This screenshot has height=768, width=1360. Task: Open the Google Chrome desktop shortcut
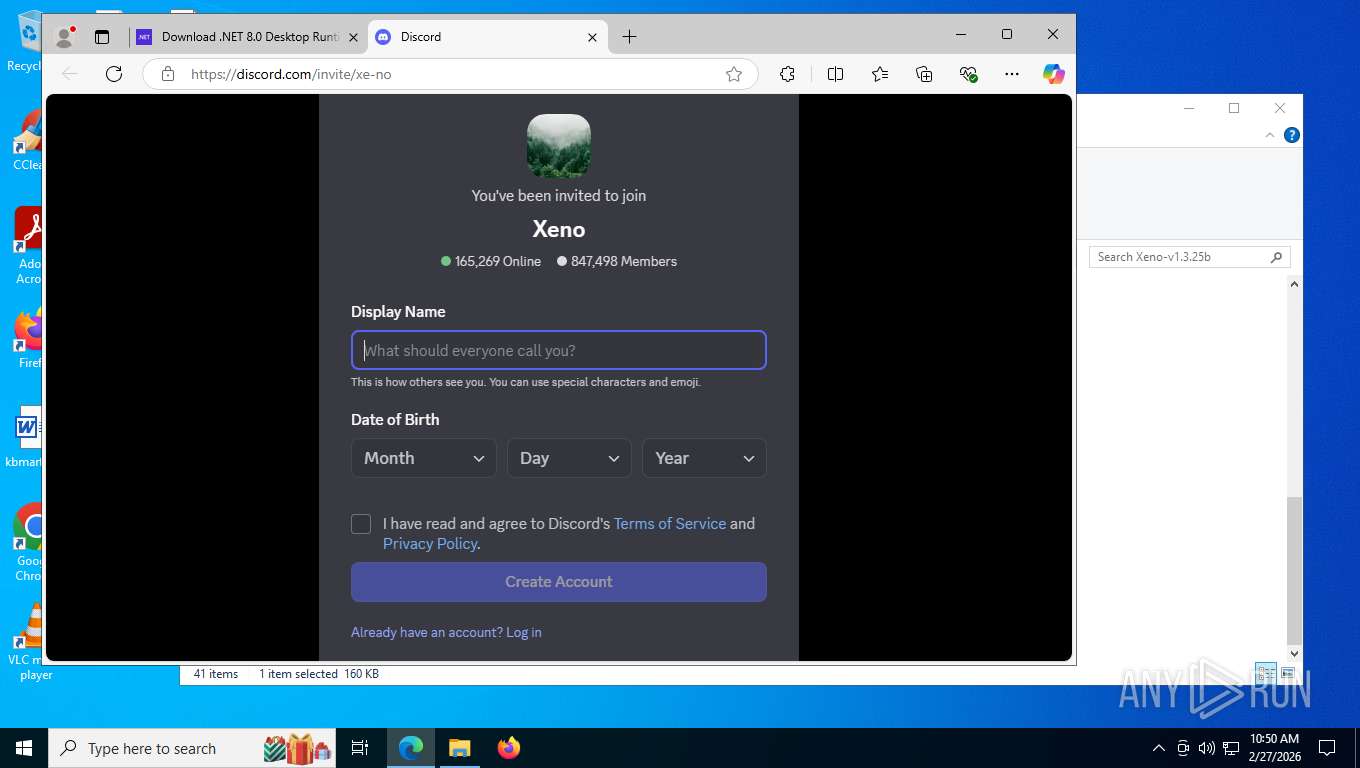pos(30,542)
